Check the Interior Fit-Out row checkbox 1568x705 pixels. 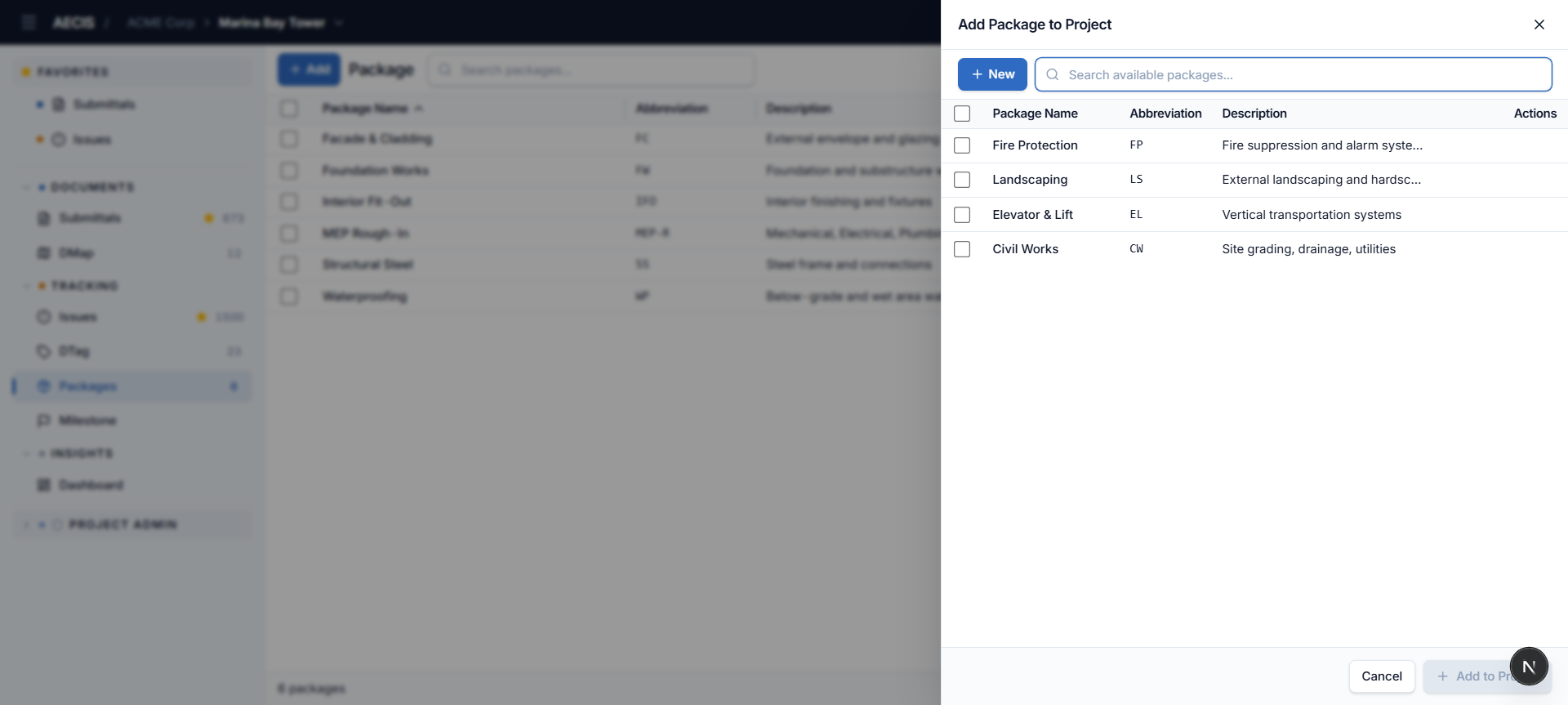click(289, 202)
